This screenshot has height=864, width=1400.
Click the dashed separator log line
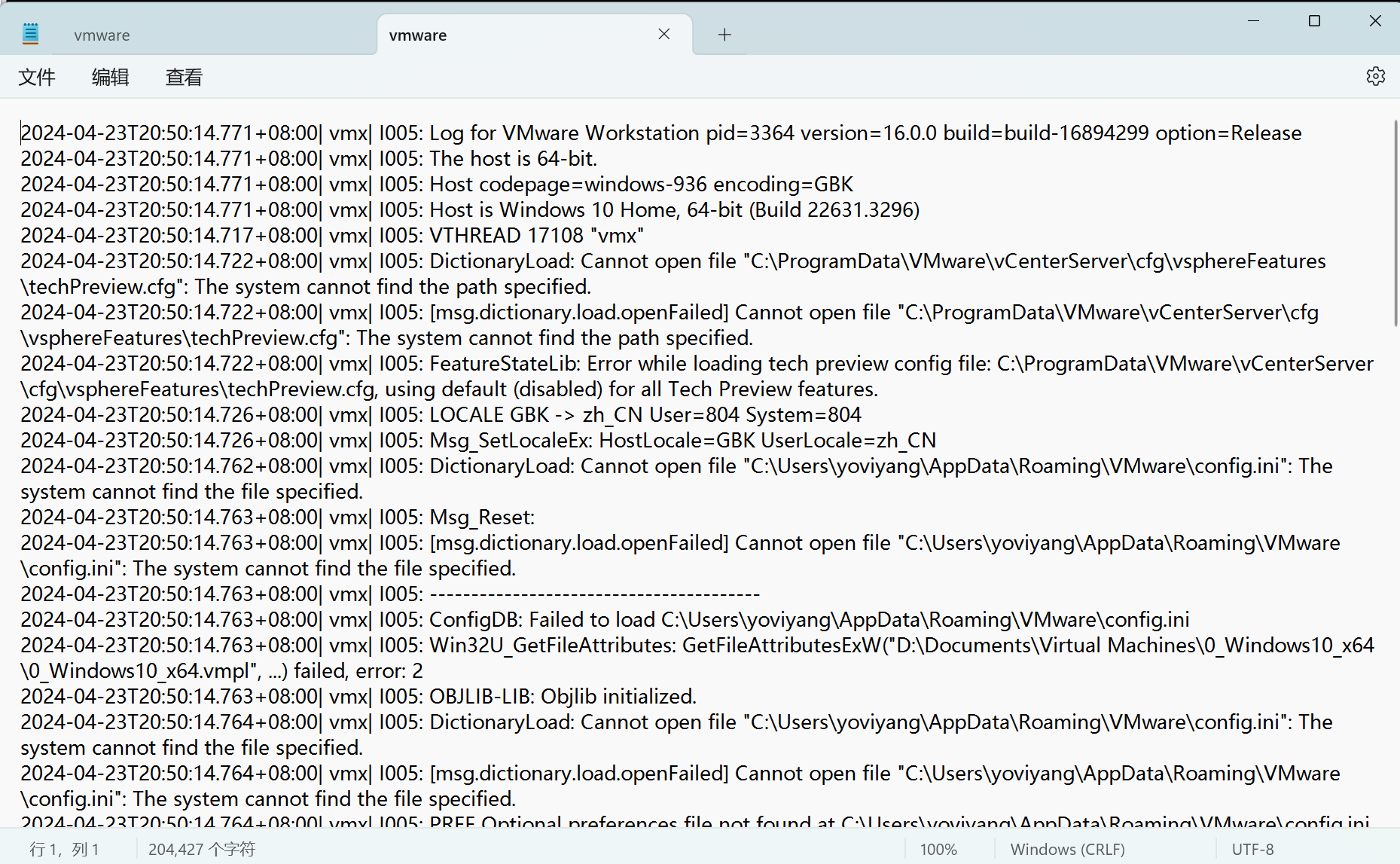(390, 594)
